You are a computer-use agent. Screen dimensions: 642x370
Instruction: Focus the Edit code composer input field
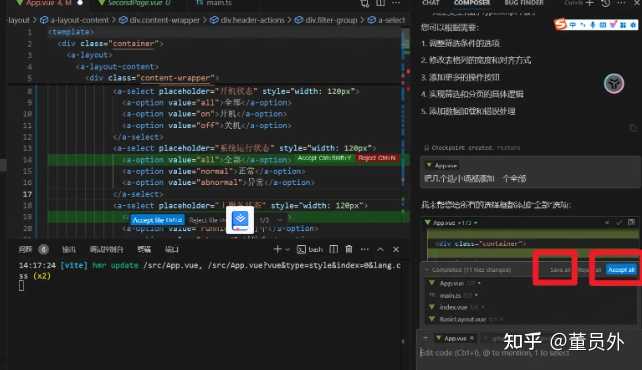pyautogui.click(x=528, y=353)
